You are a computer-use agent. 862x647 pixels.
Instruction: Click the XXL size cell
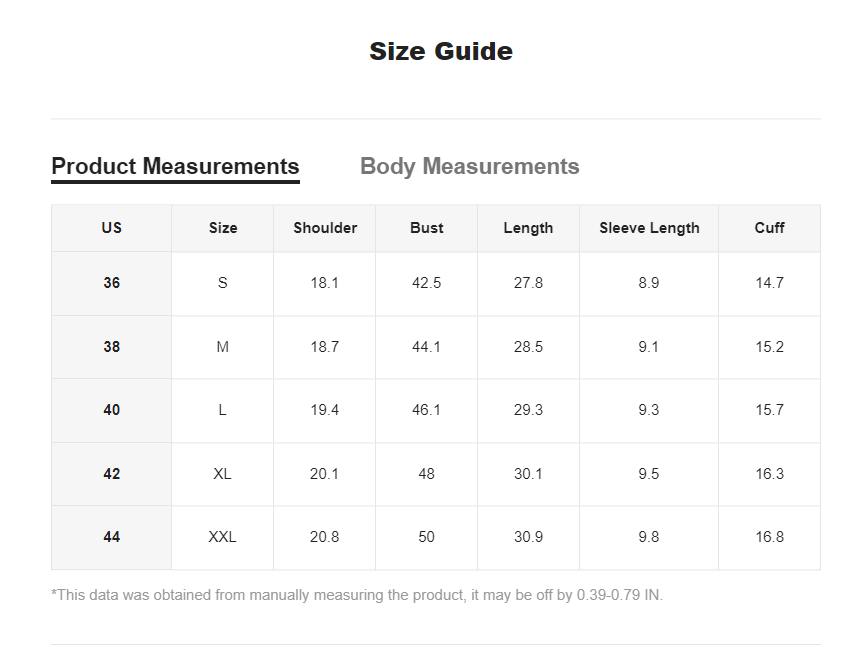coord(223,538)
